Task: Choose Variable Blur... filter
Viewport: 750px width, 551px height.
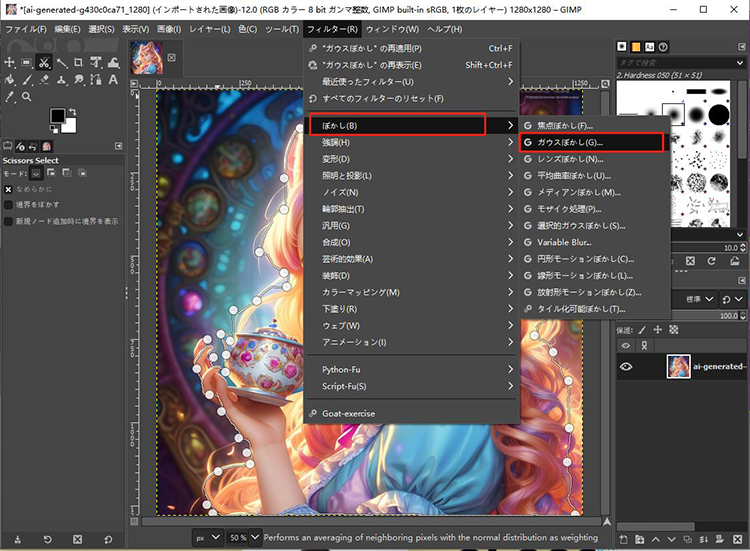Action: 594,242
